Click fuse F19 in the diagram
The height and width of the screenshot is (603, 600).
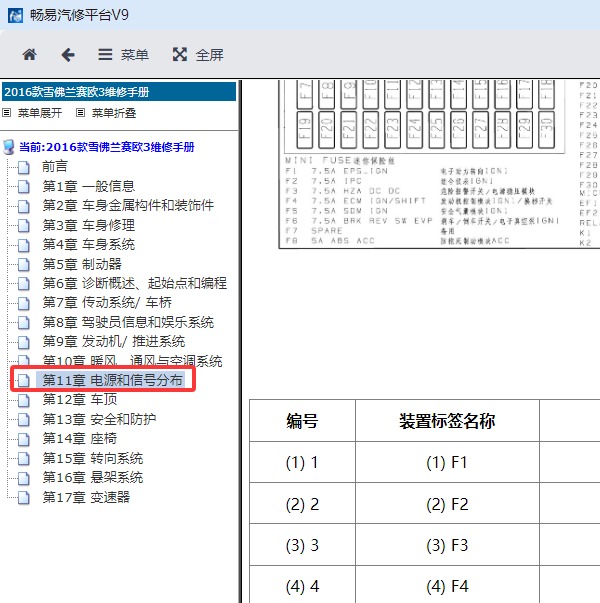[x=304, y=130]
